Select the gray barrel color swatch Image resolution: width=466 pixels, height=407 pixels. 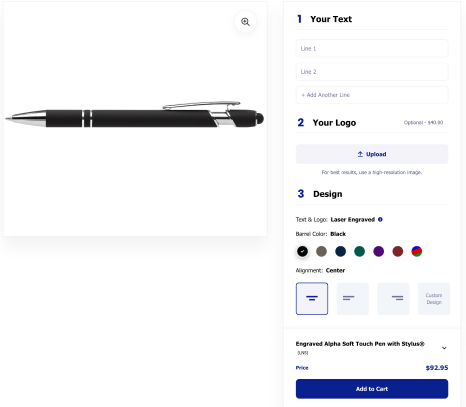tap(321, 251)
